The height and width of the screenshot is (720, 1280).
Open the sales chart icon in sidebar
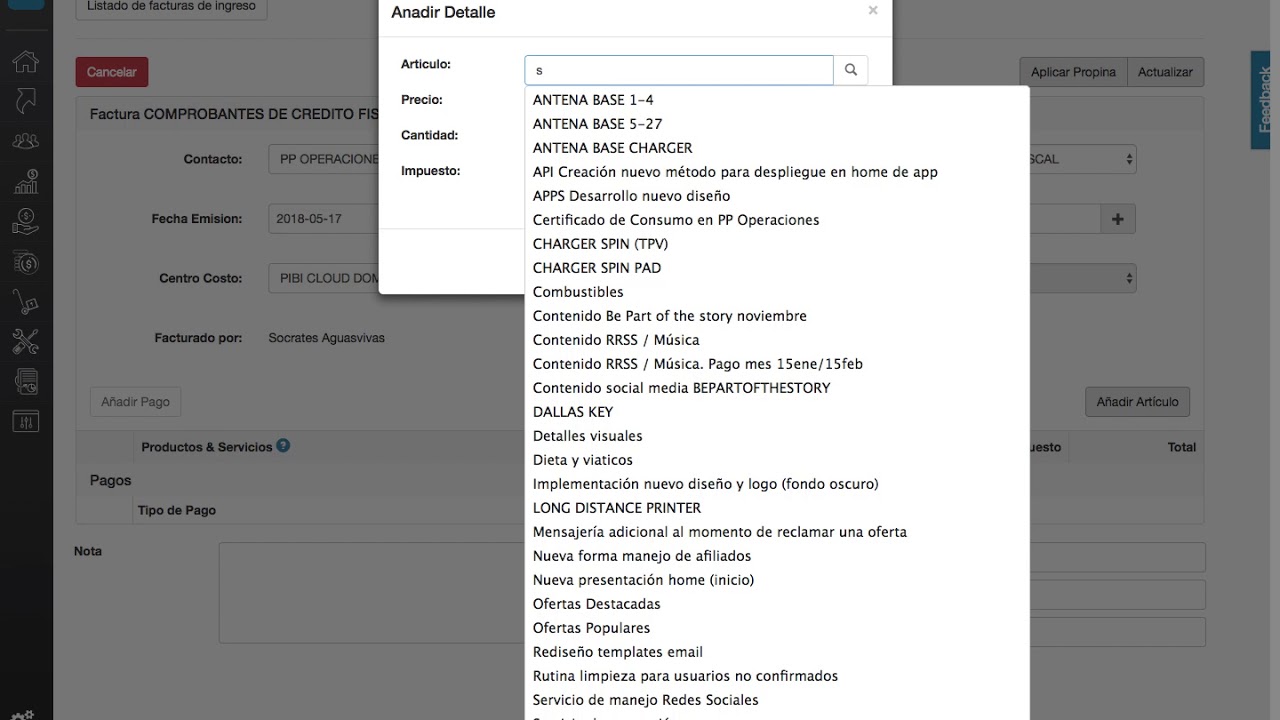pyautogui.click(x=25, y=182)
